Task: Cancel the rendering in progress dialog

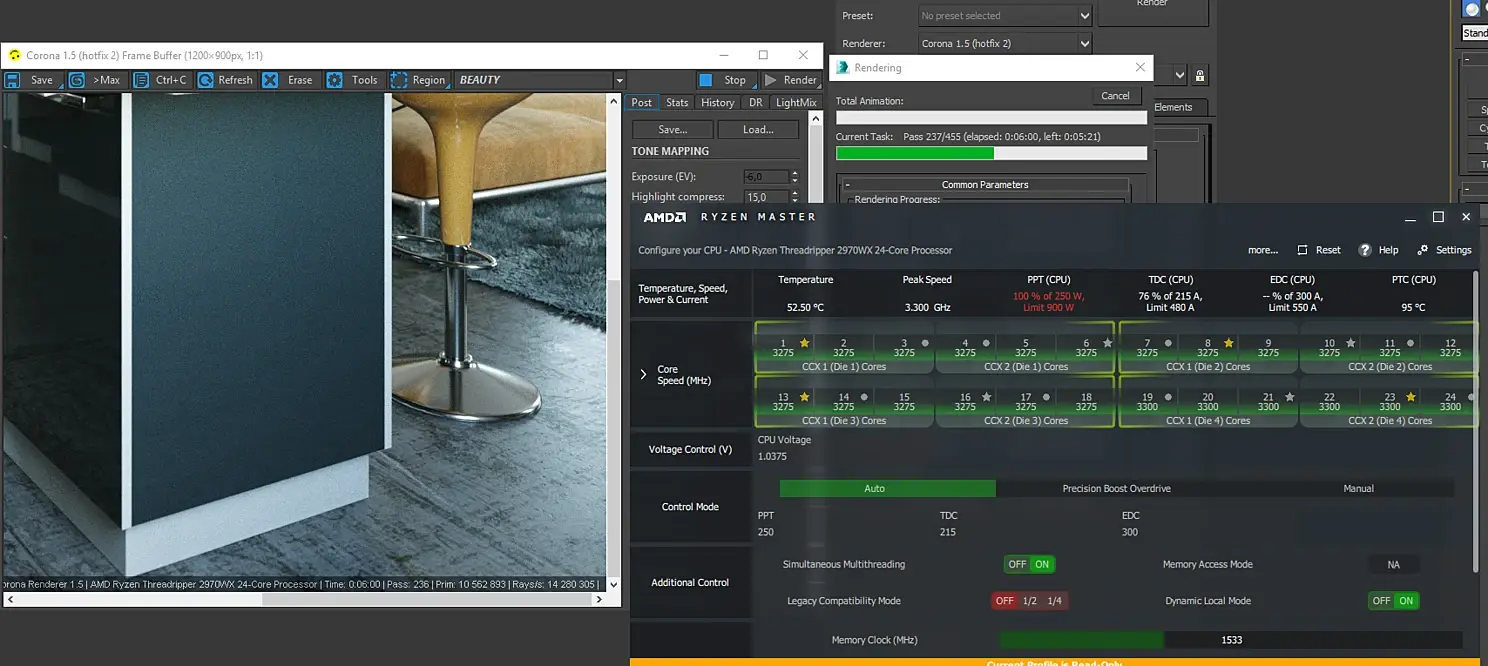Action: point(1115,96)
